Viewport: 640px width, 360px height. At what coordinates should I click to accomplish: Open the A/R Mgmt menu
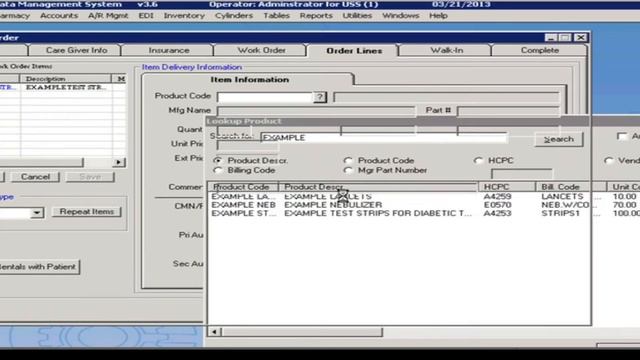[108, 16]
